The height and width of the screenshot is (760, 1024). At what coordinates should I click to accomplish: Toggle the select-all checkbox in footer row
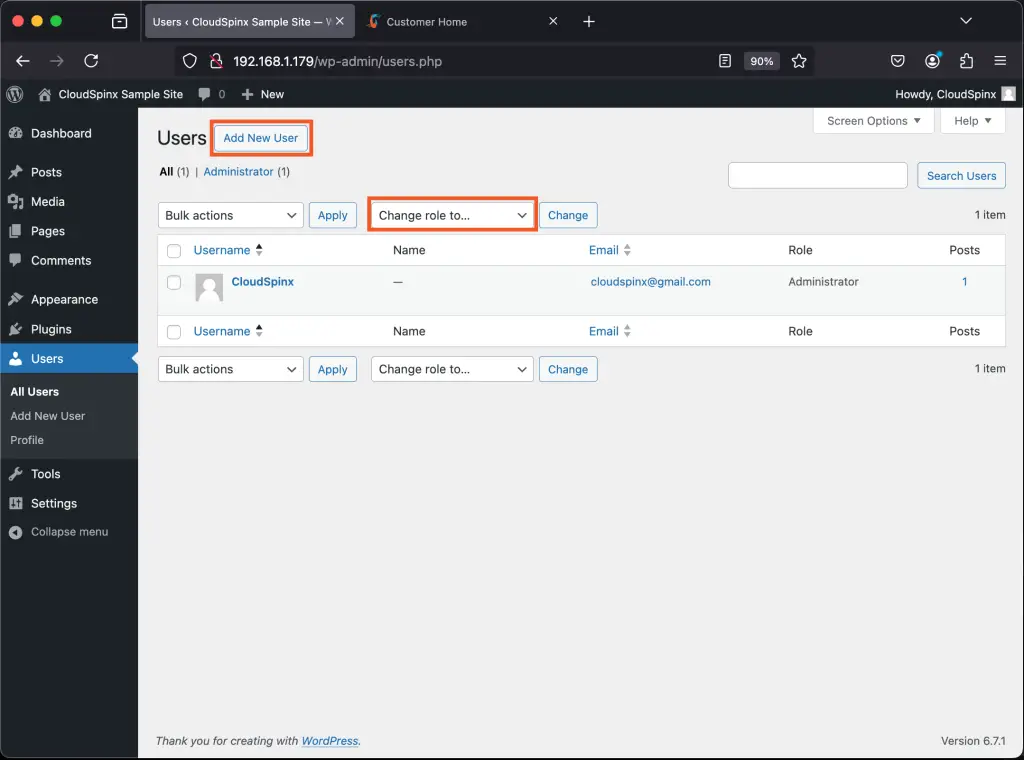click(173, 331)
